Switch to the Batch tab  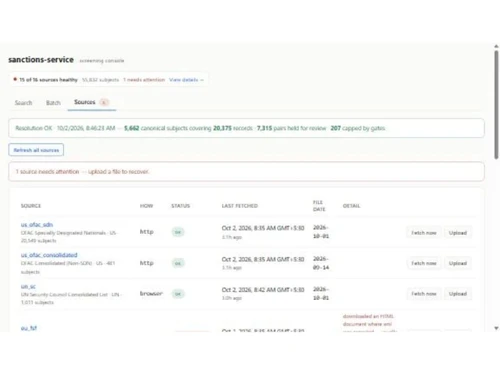tap(53, 103)
